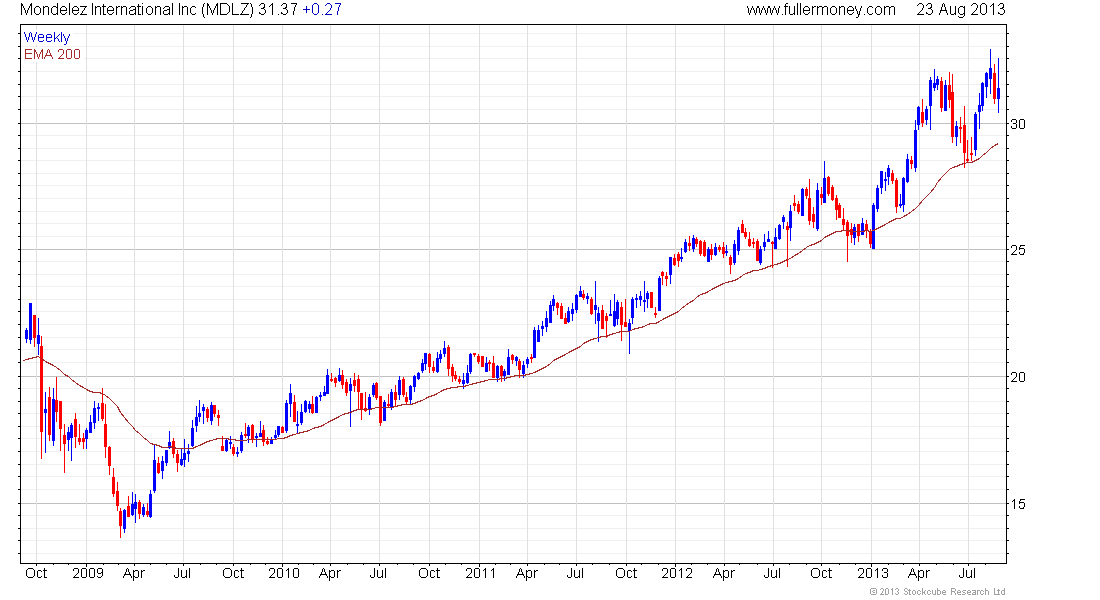Click the 'Apr' label following 2009

click(133, 573)
